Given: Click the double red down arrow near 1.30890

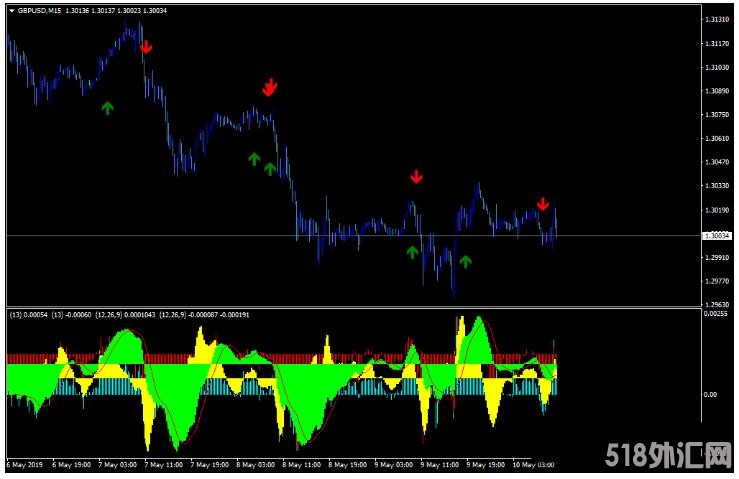Looking at the screenshot, I should pyautogui.click(x=269, y=87).
